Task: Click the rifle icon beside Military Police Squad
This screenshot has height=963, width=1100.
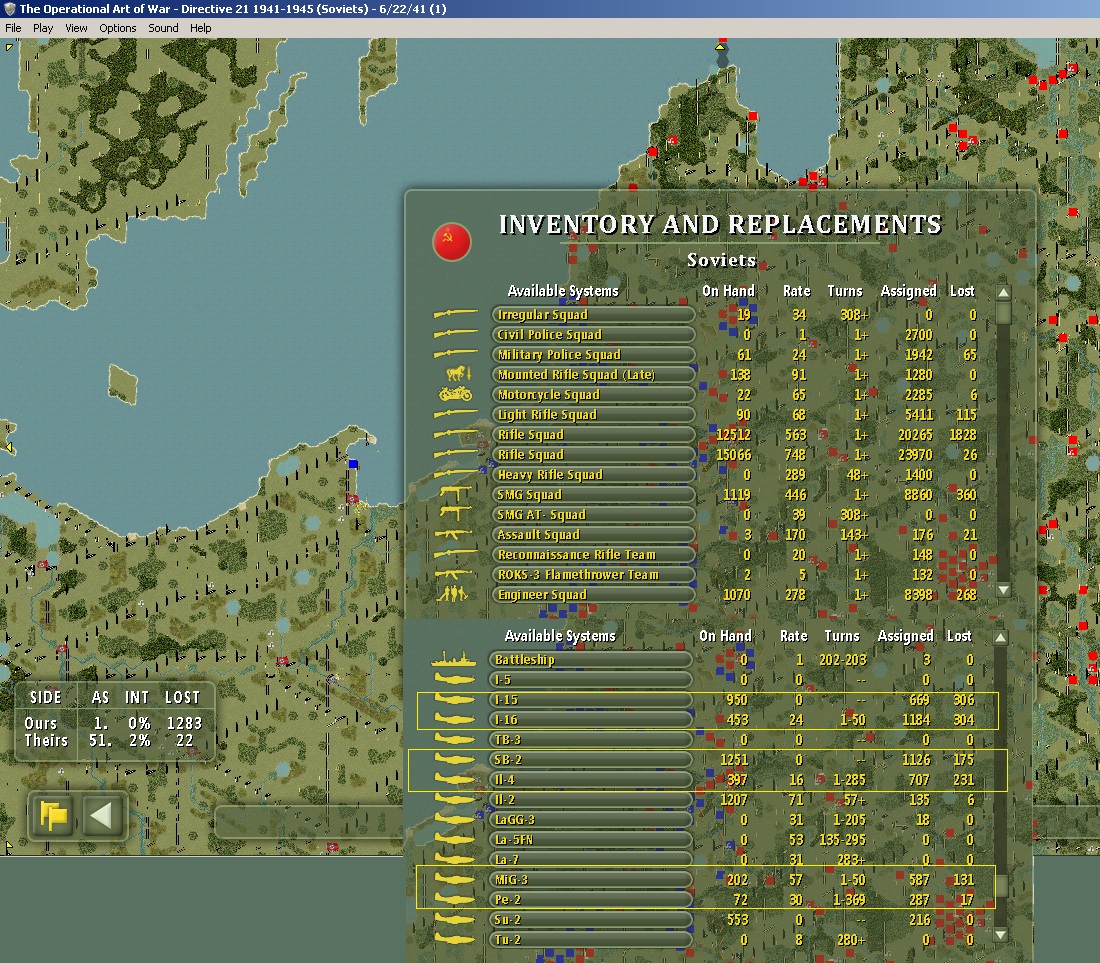Action: [x=456, y=354]
